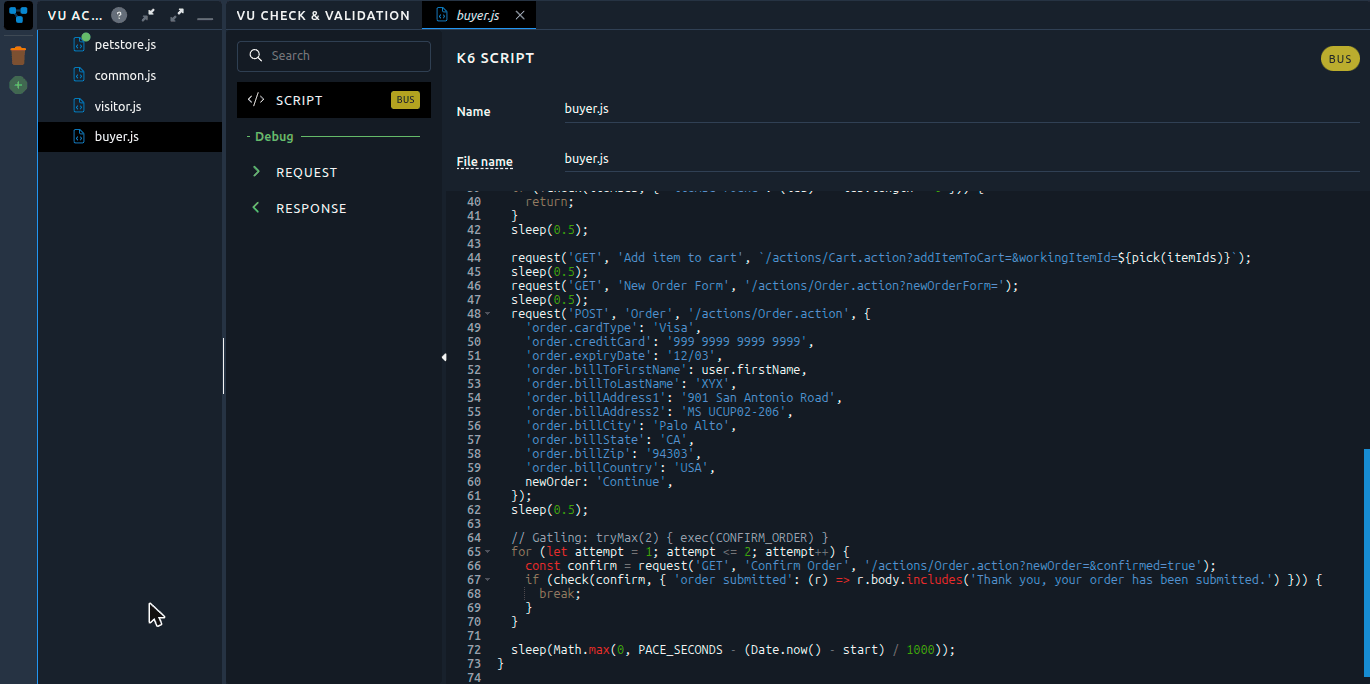Click line number 44 in gutter
This screenshot has height=684, width=1370.
(x=474, y=258)
